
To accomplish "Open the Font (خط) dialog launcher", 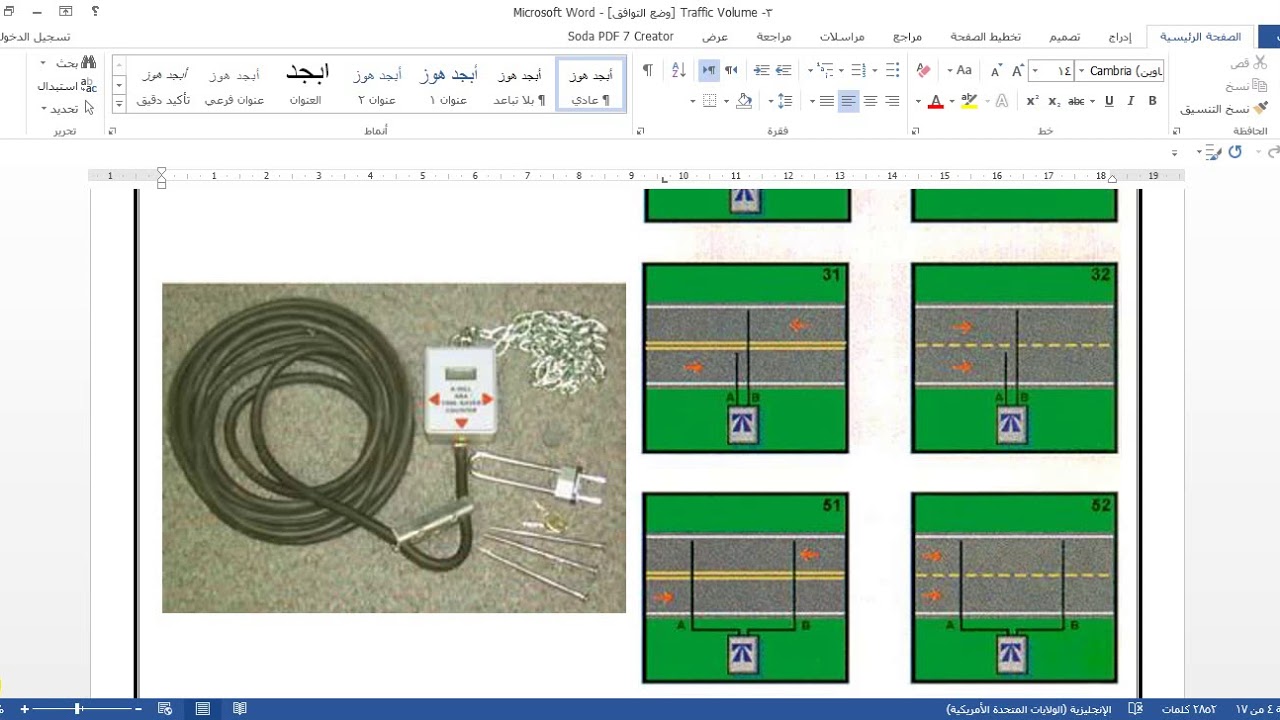I will (x=917, y=131).
